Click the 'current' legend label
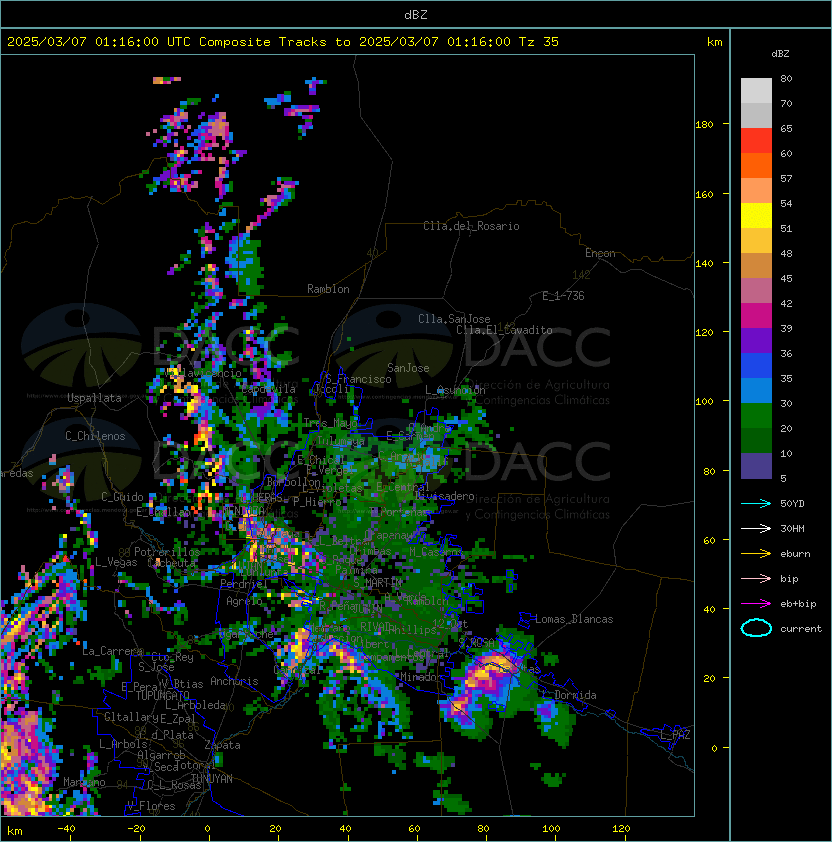832x842 pixels. tap(801, 628)
